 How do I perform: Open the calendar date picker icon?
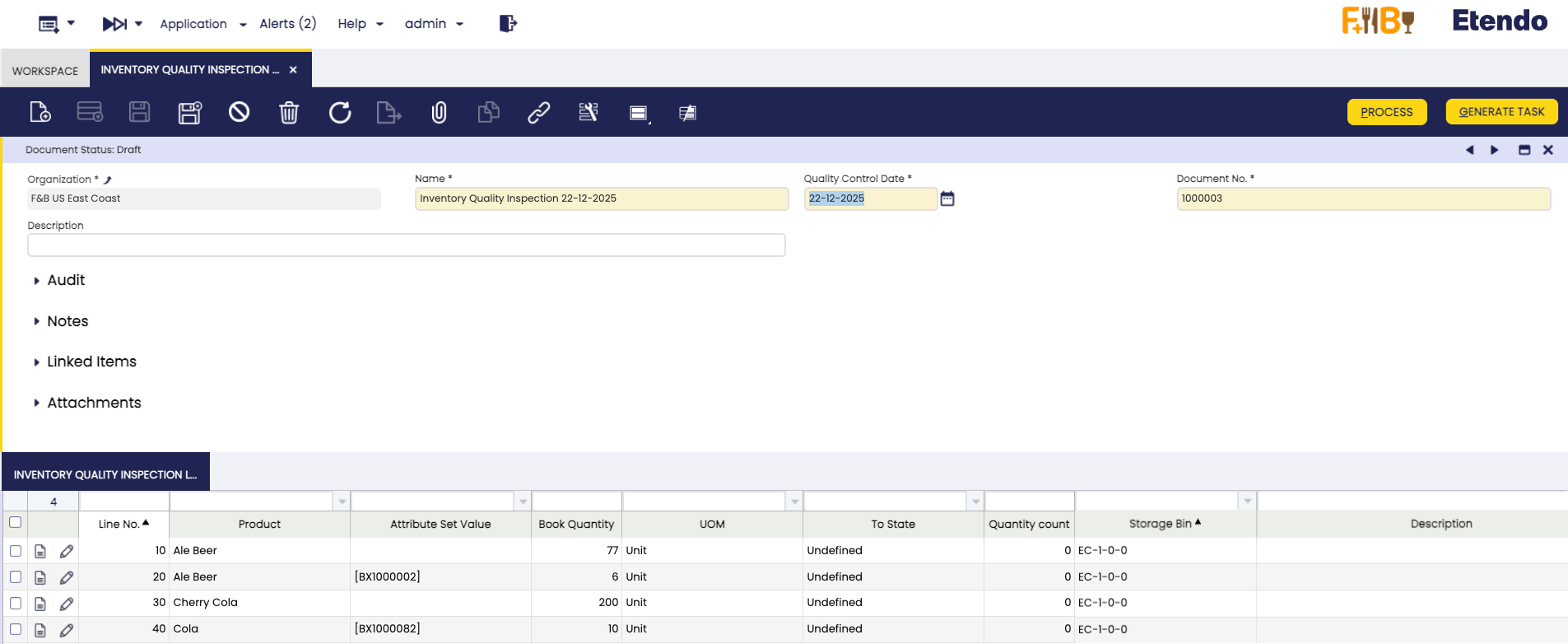pyautogui.click(x=947, y=198)
